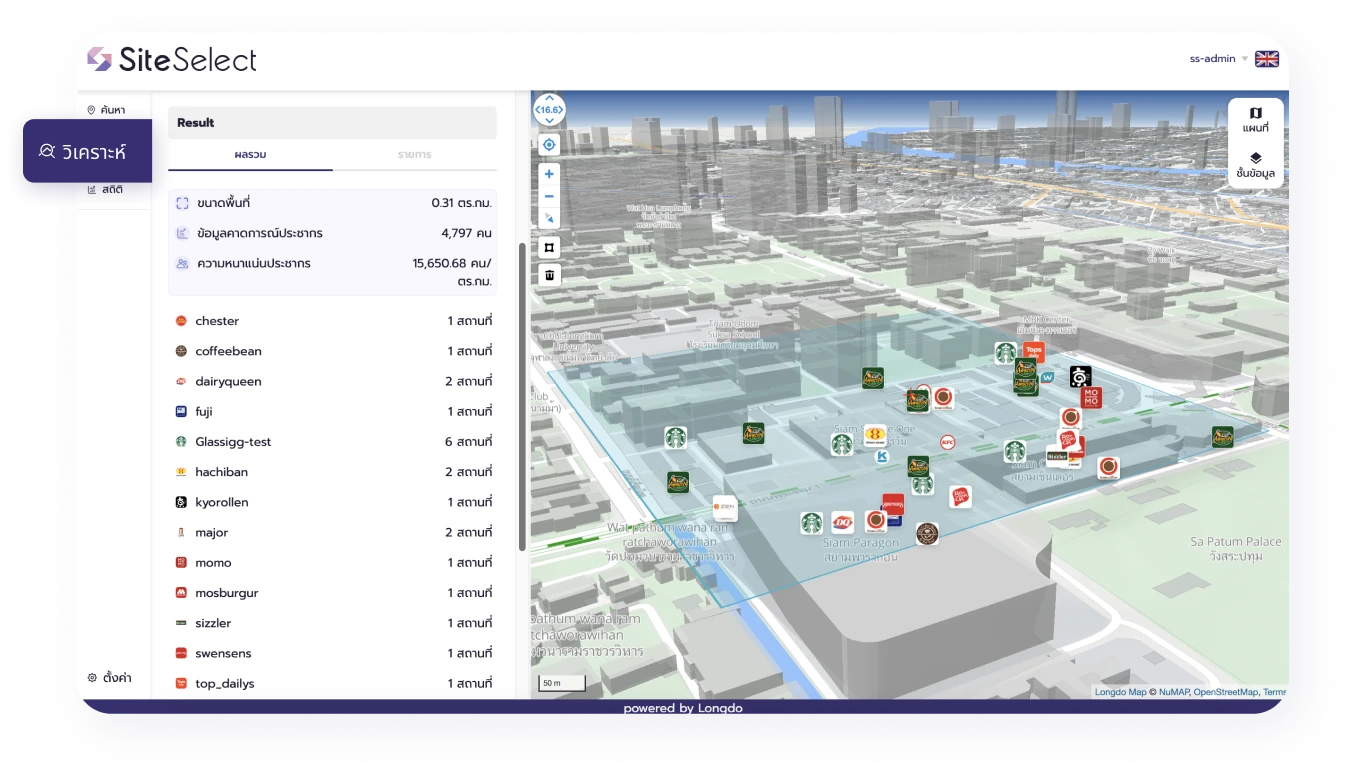The height and width of the screenshot is (776, 1346).
Task: Select the black Kyo Roll En map marker
Action: click(x=1080, y=377)
